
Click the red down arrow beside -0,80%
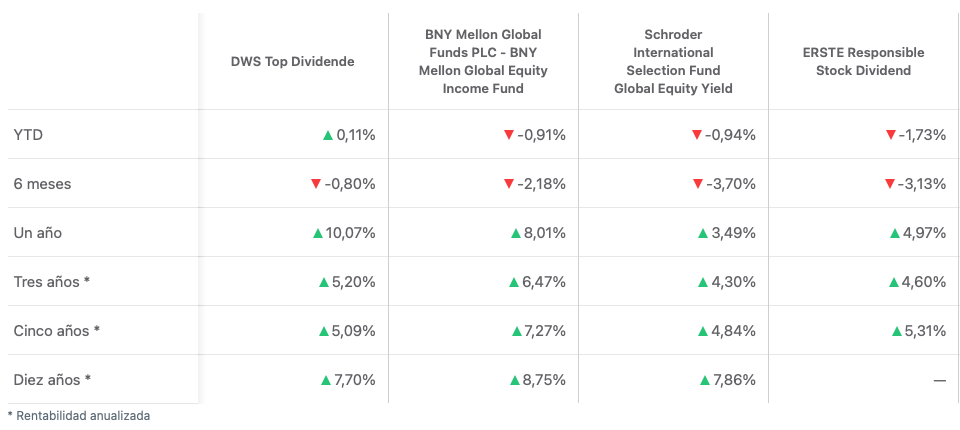coord(316,184)
